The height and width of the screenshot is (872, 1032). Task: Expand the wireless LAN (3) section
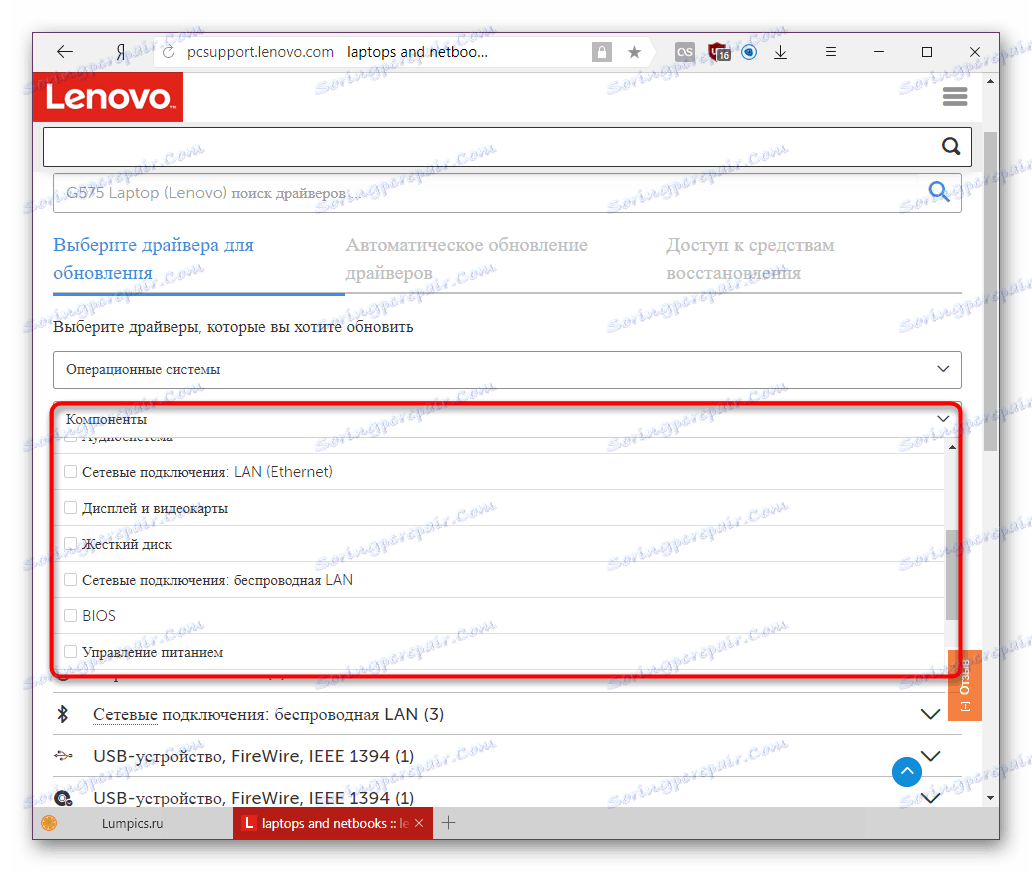(x=931, y=714)
